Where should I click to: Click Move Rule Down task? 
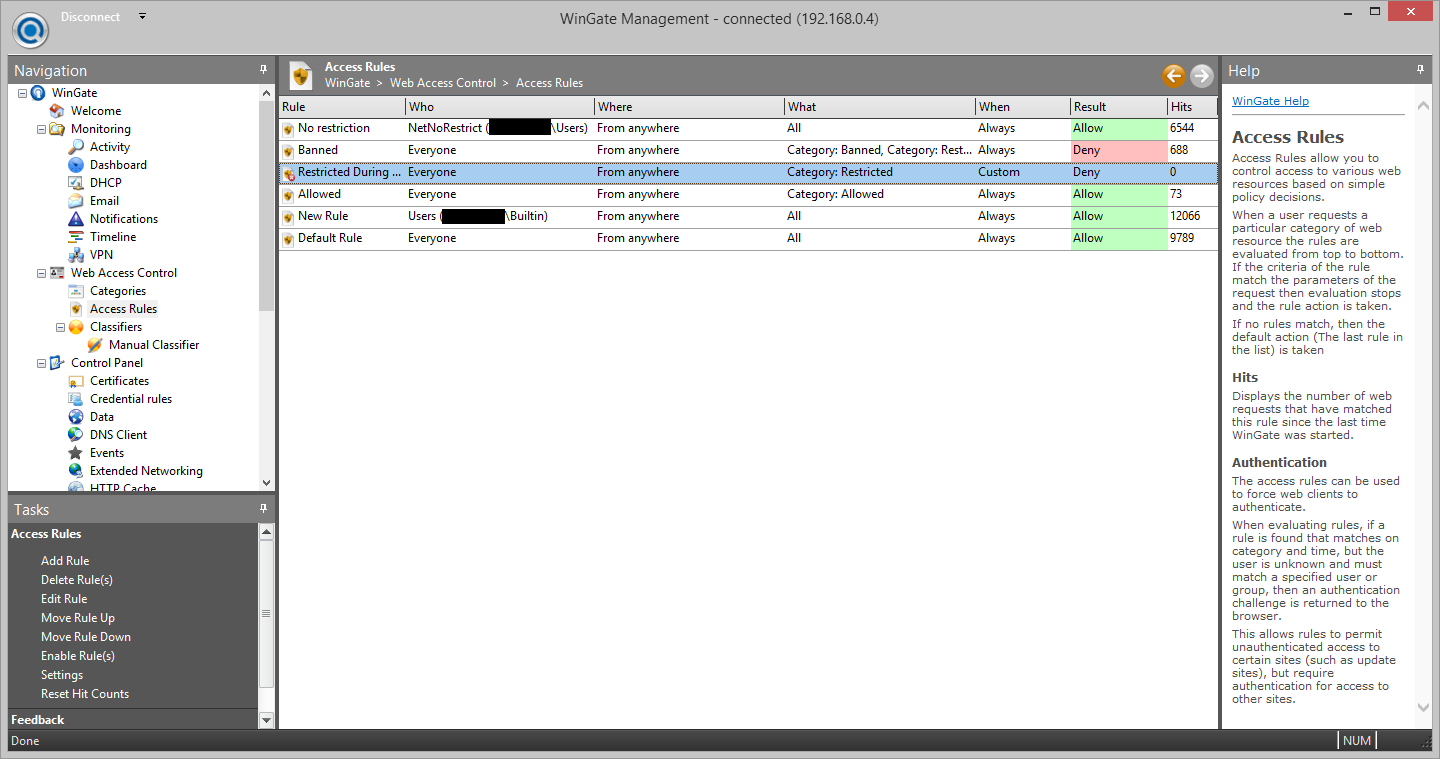tap(86, 637)
